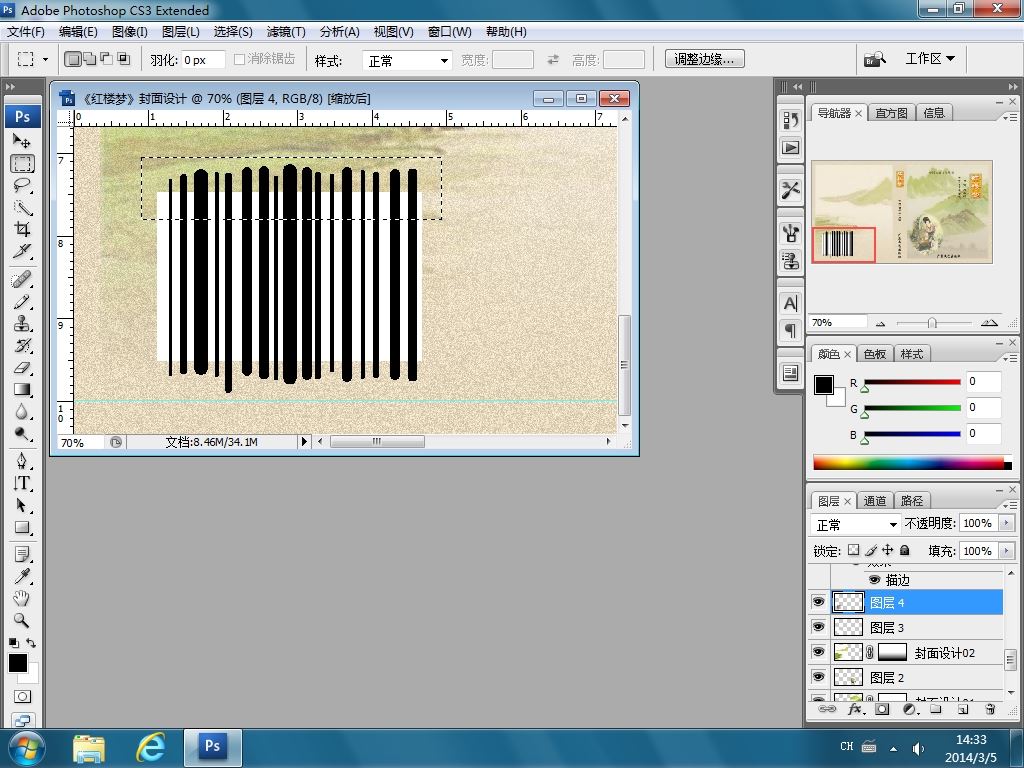This screenshot has width=1024, height=768.
Task: Hide 图层 4 using its eye icon
Action: pos(819,602)
